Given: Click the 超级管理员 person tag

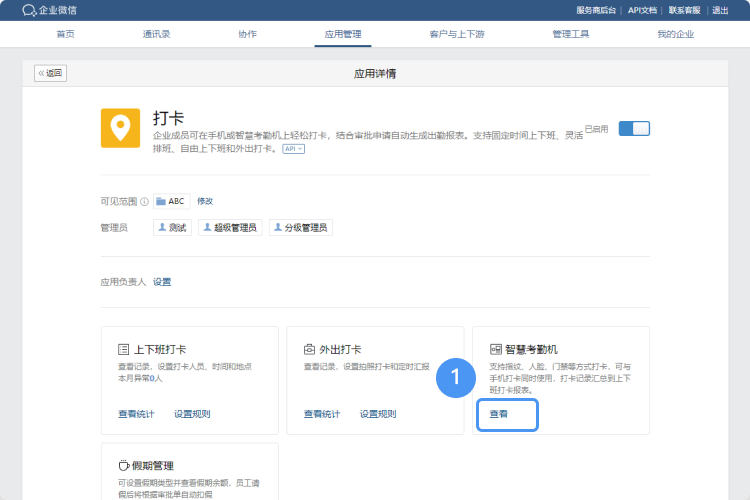Looking at the screenshot, I should point(230,228).
